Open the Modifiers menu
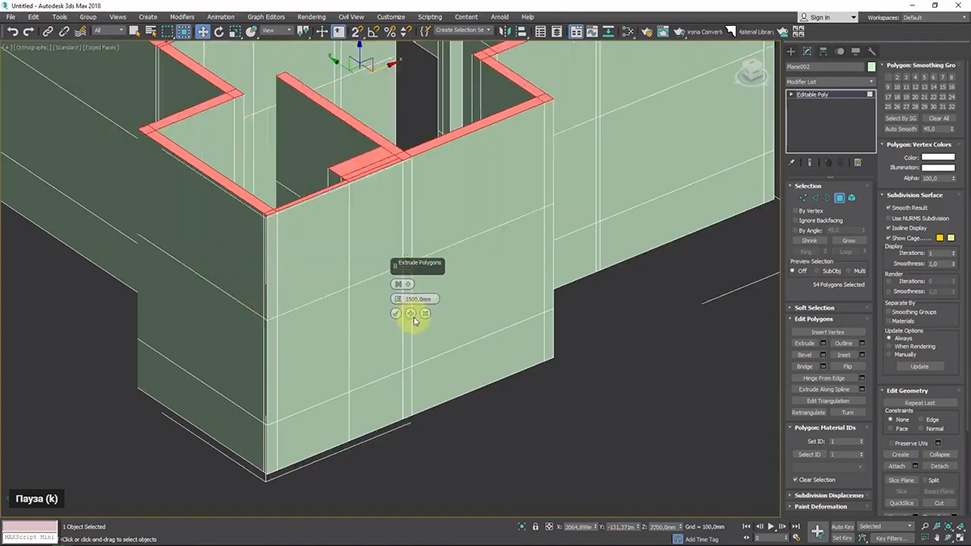This screenshot has width=971, height=546. [181, 17]
